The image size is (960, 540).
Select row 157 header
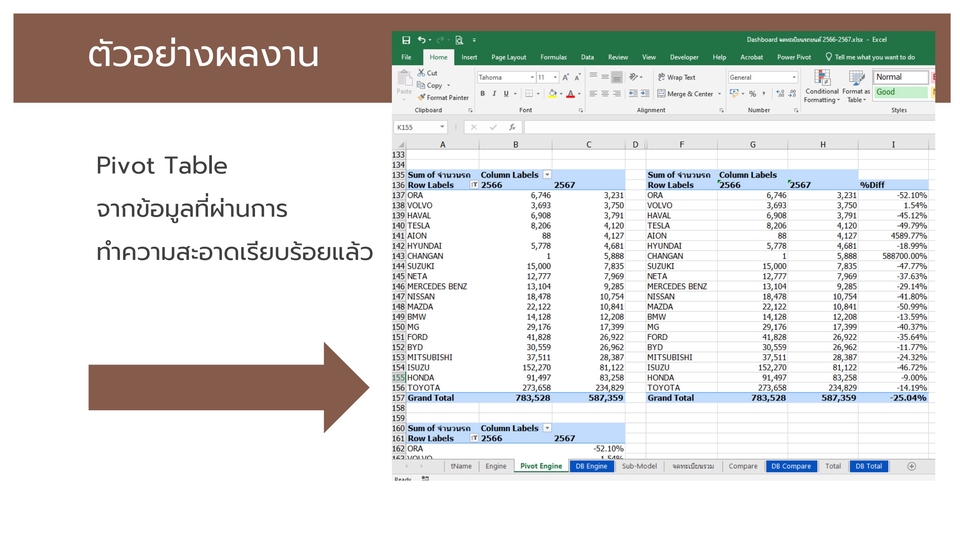tap(399, 398)
